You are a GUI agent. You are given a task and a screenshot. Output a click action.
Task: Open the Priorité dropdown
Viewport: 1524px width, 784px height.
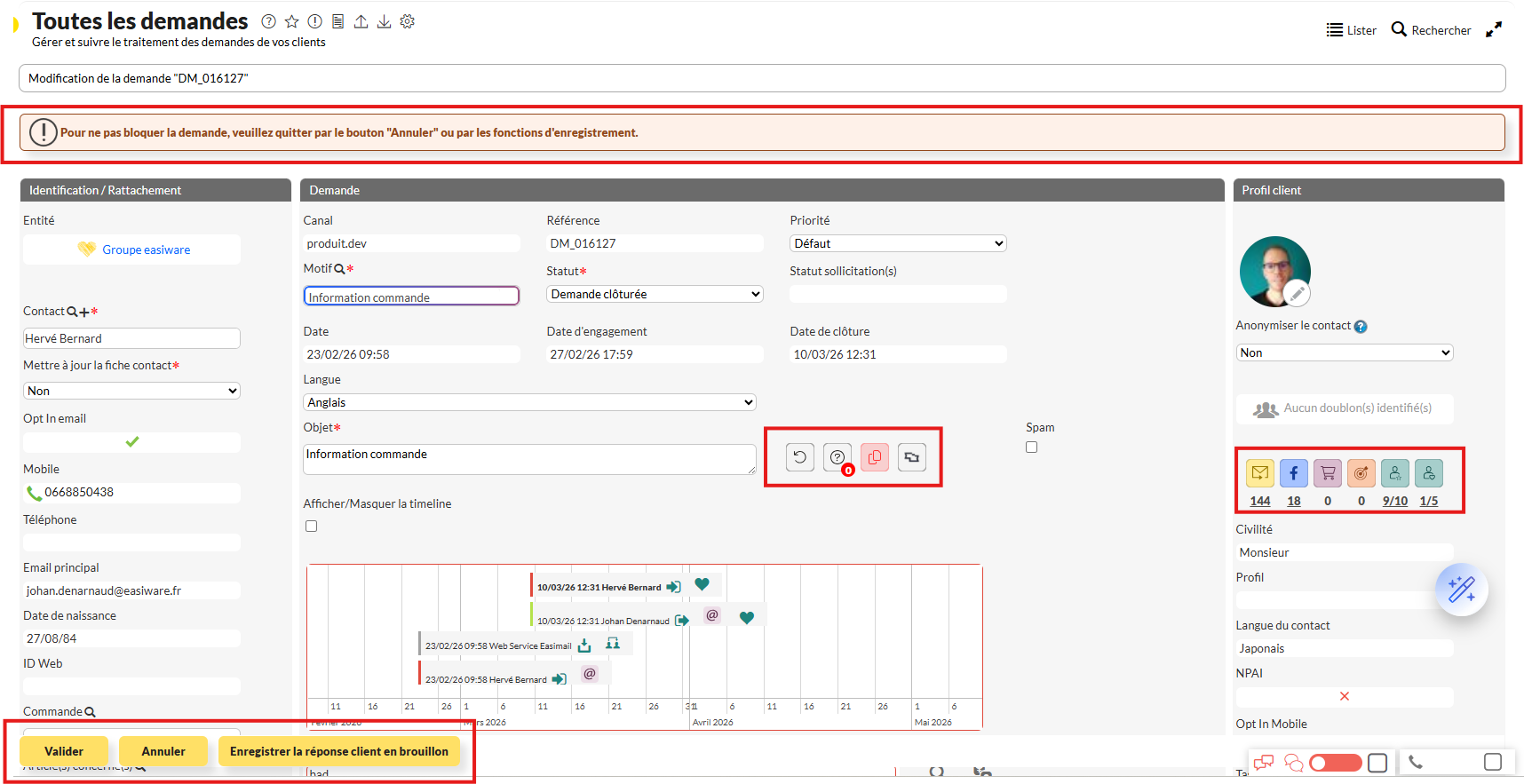point(897,243)
